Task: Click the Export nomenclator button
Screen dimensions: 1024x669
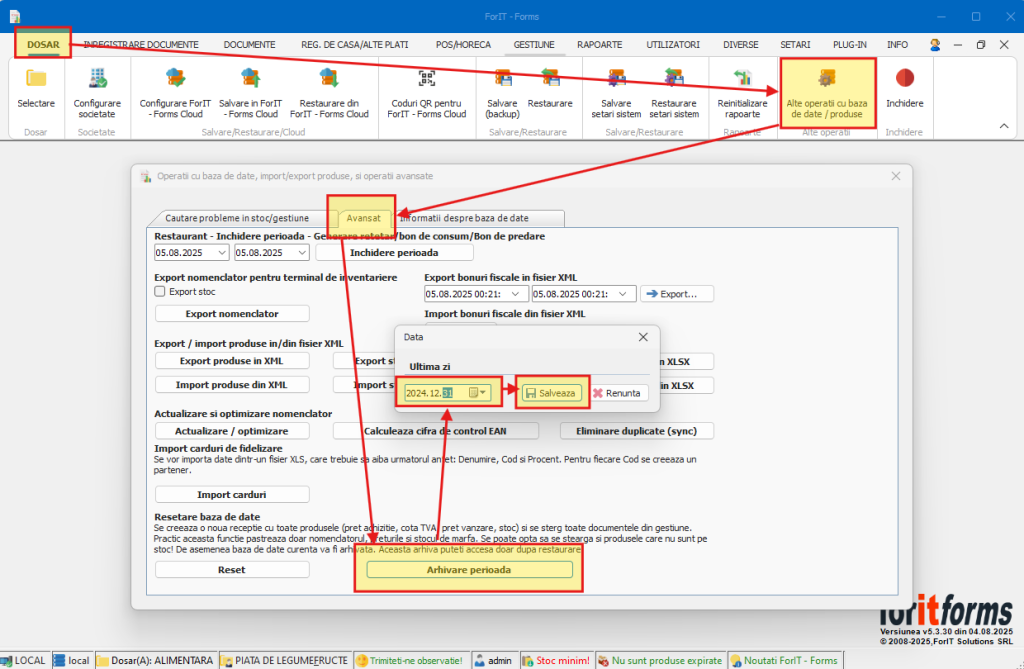Action: click(x=232, y=314)
